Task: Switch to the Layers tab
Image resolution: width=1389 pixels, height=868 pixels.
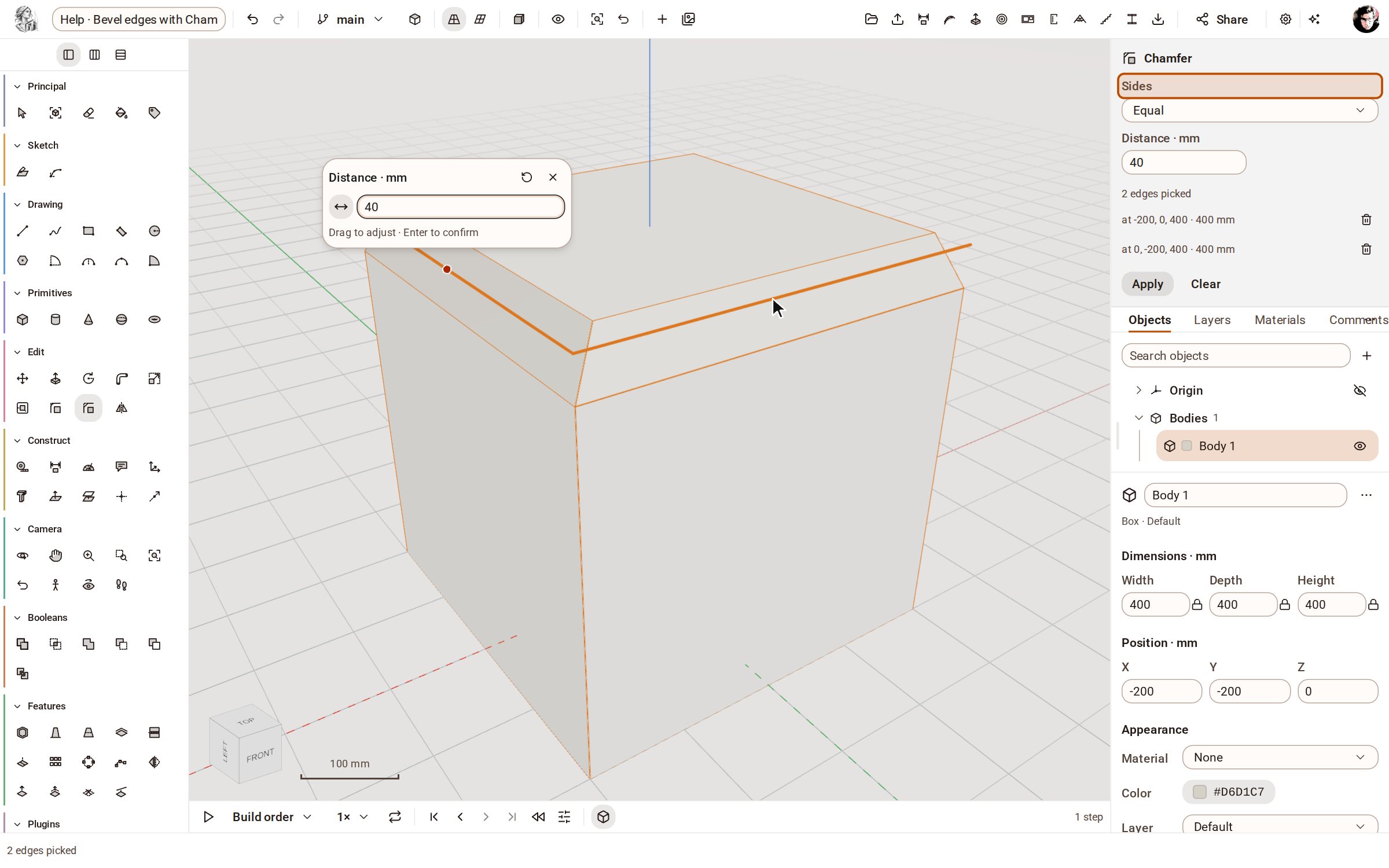Action: click(x=1212, y=320)
